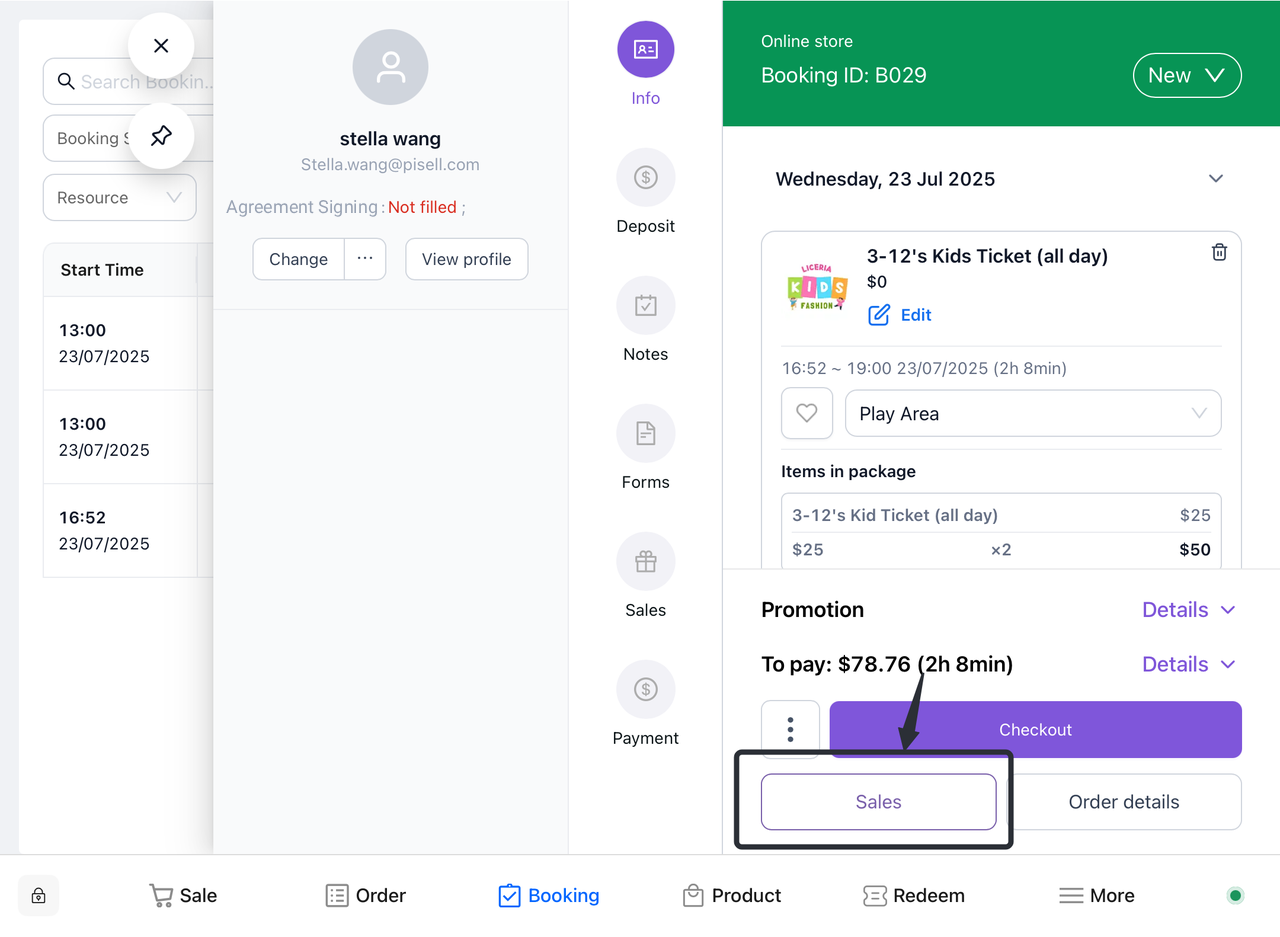The width and height of the screenshot is (1280, 937).
Task: Collapse the Wednesday, 23 Jul 2025 section
Action: pyautogui.click(x=1216, y=179)
